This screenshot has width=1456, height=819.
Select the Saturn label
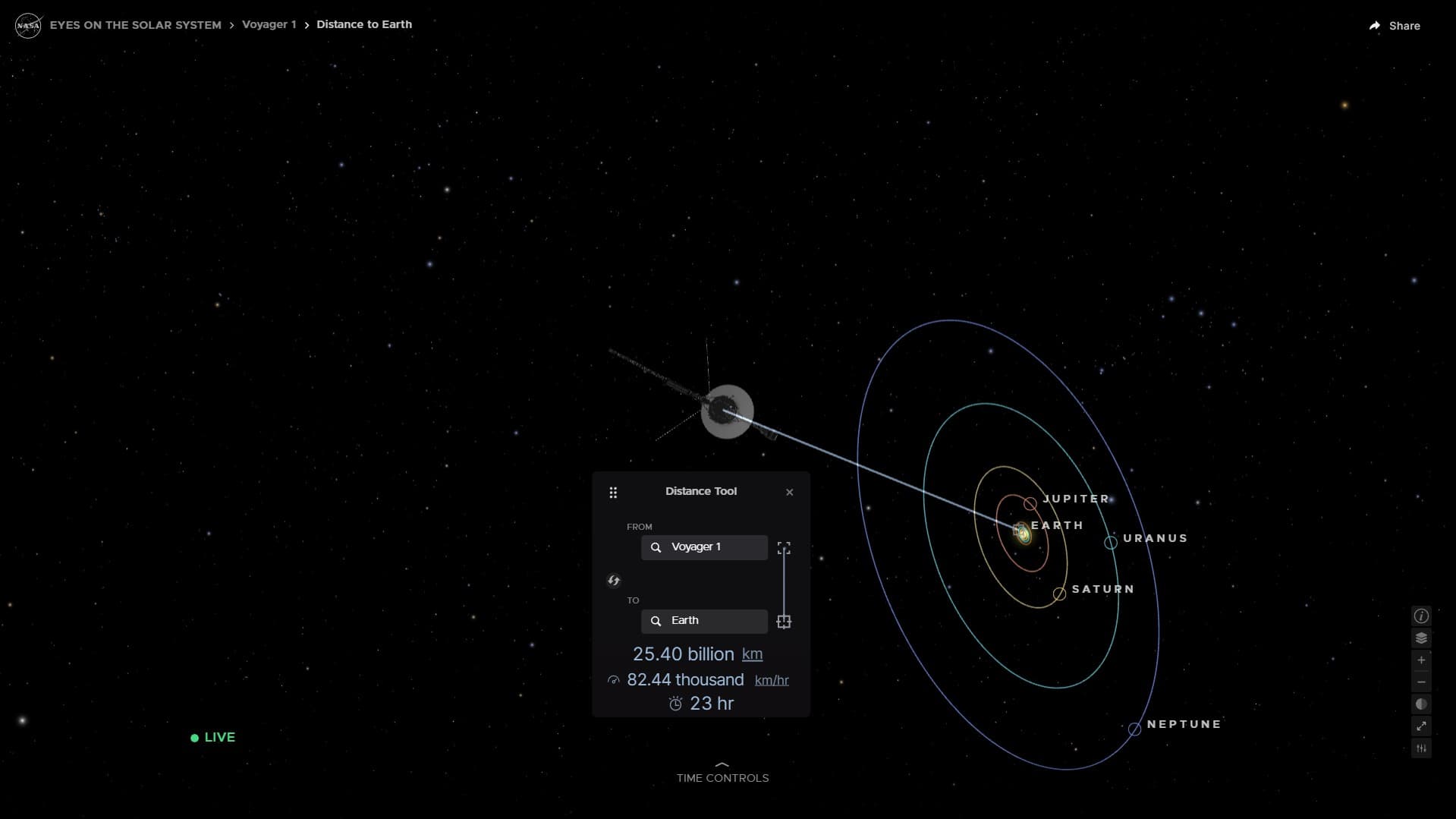tap(1102, 589)
